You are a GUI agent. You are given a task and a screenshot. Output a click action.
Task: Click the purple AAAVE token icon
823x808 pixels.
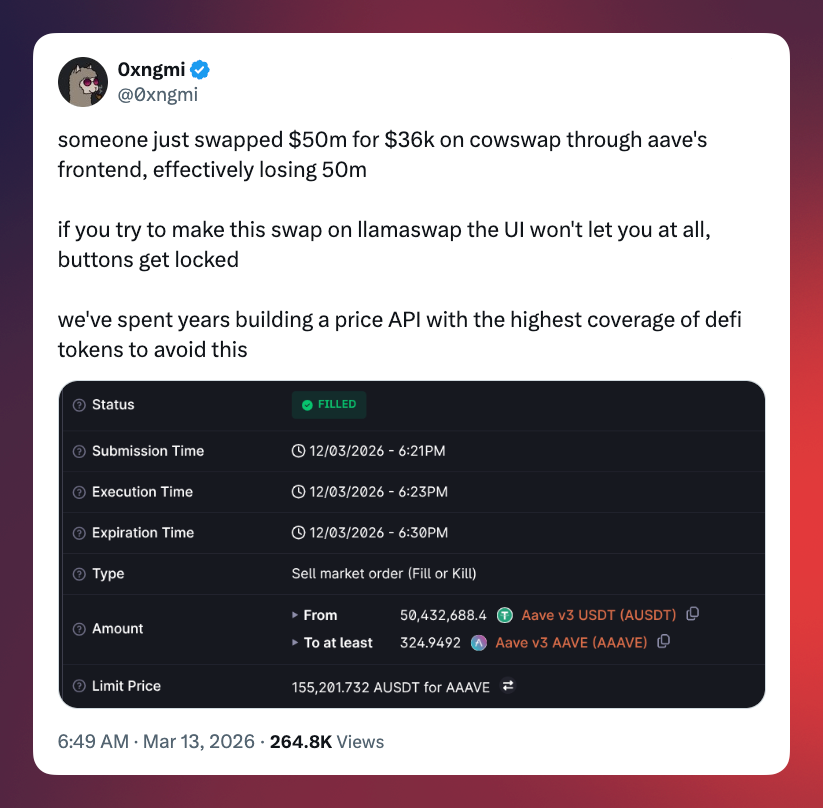point(479,643)
